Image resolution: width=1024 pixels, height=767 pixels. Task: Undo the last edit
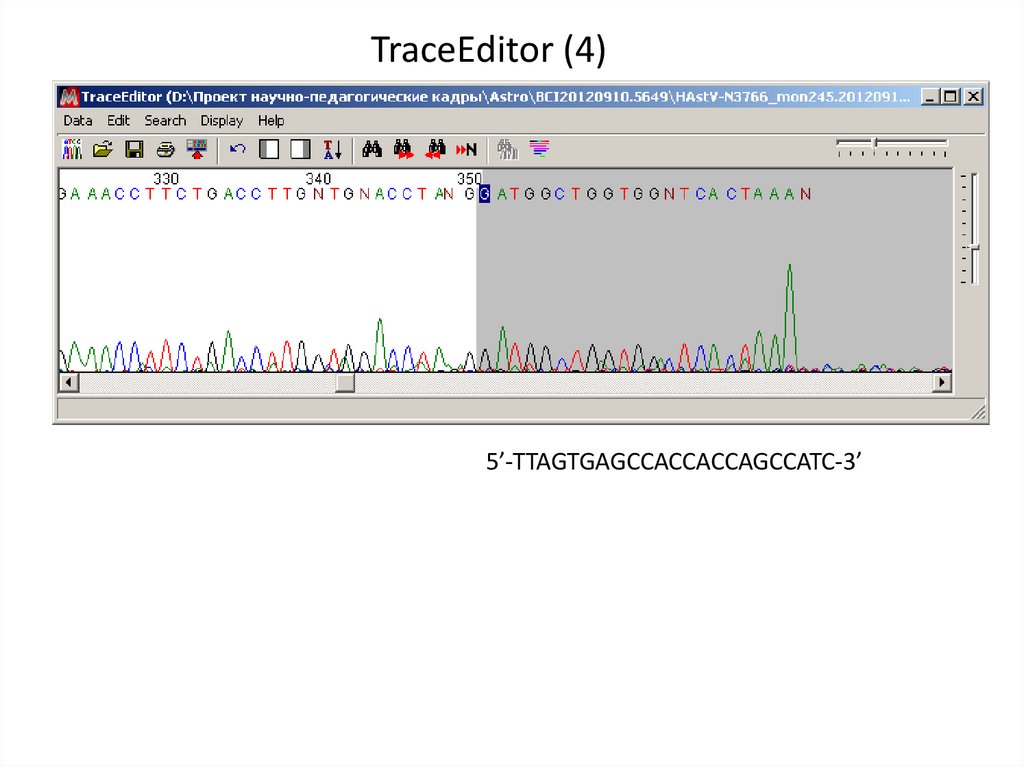click(x=238, y=150)
